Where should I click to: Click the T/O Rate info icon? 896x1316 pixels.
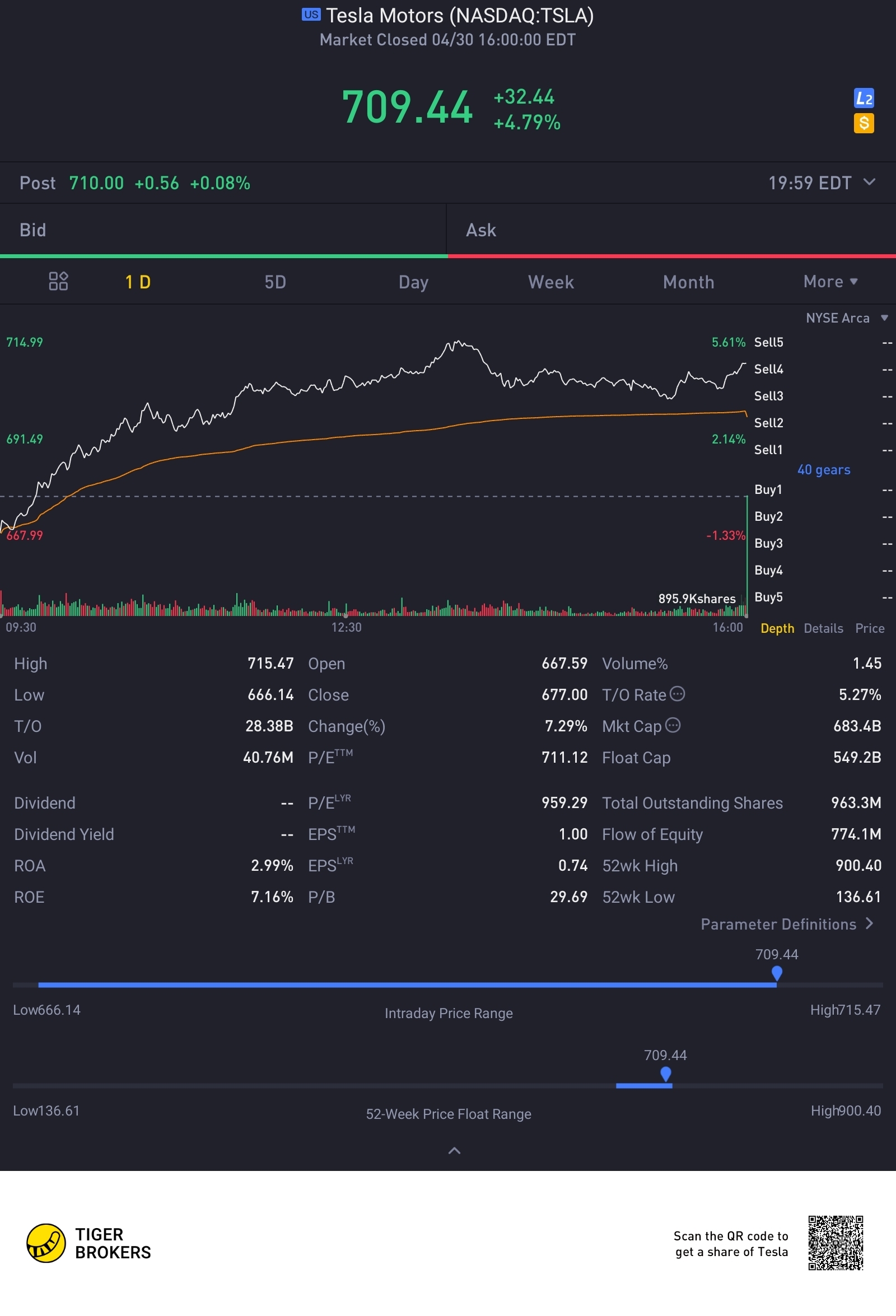click(678, 694)
